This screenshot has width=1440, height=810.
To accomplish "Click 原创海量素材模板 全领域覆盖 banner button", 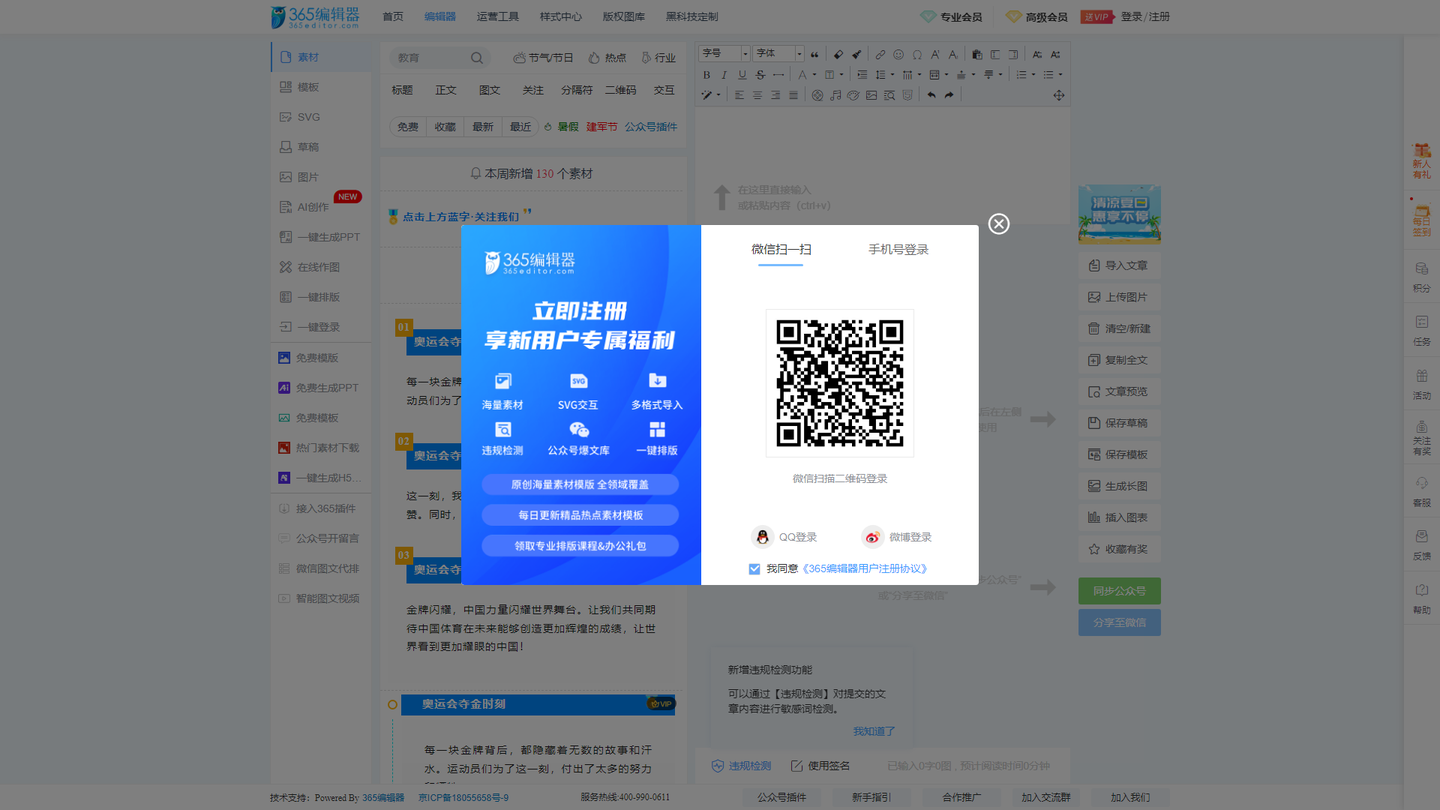I will click(580, 485).
